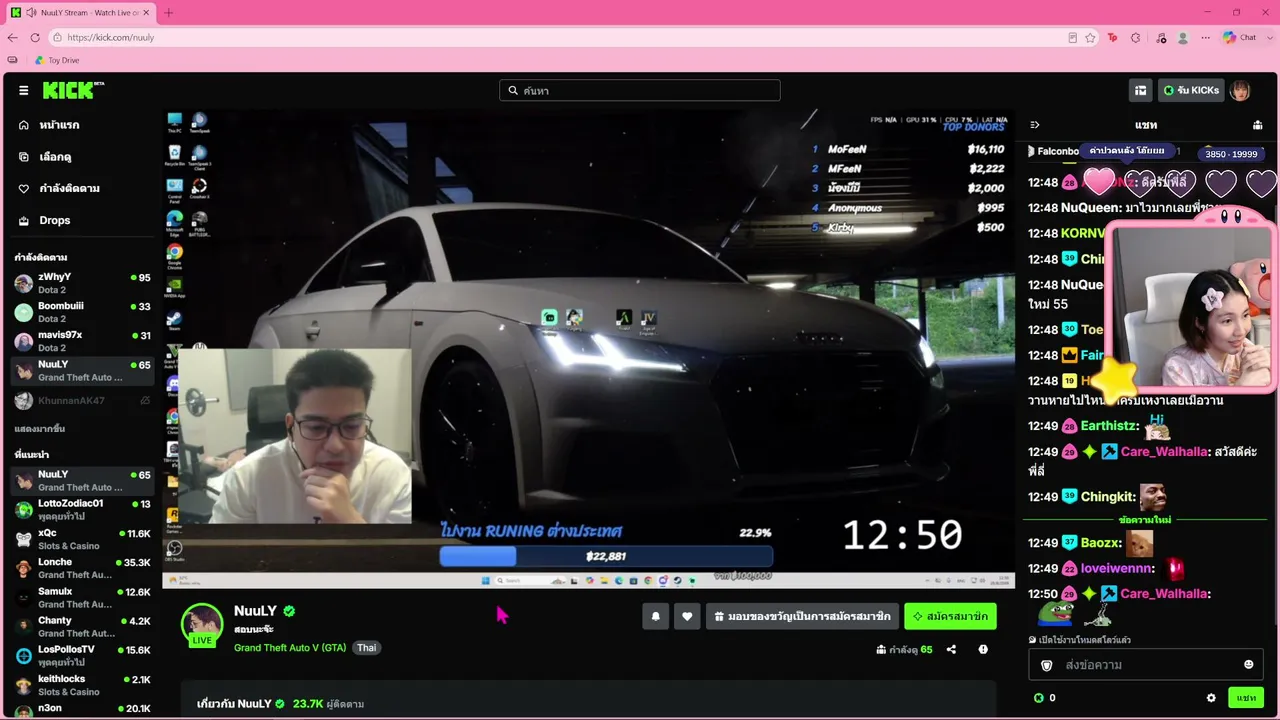
Task: Click the Thai language tag
Action: tap(367, 648)
